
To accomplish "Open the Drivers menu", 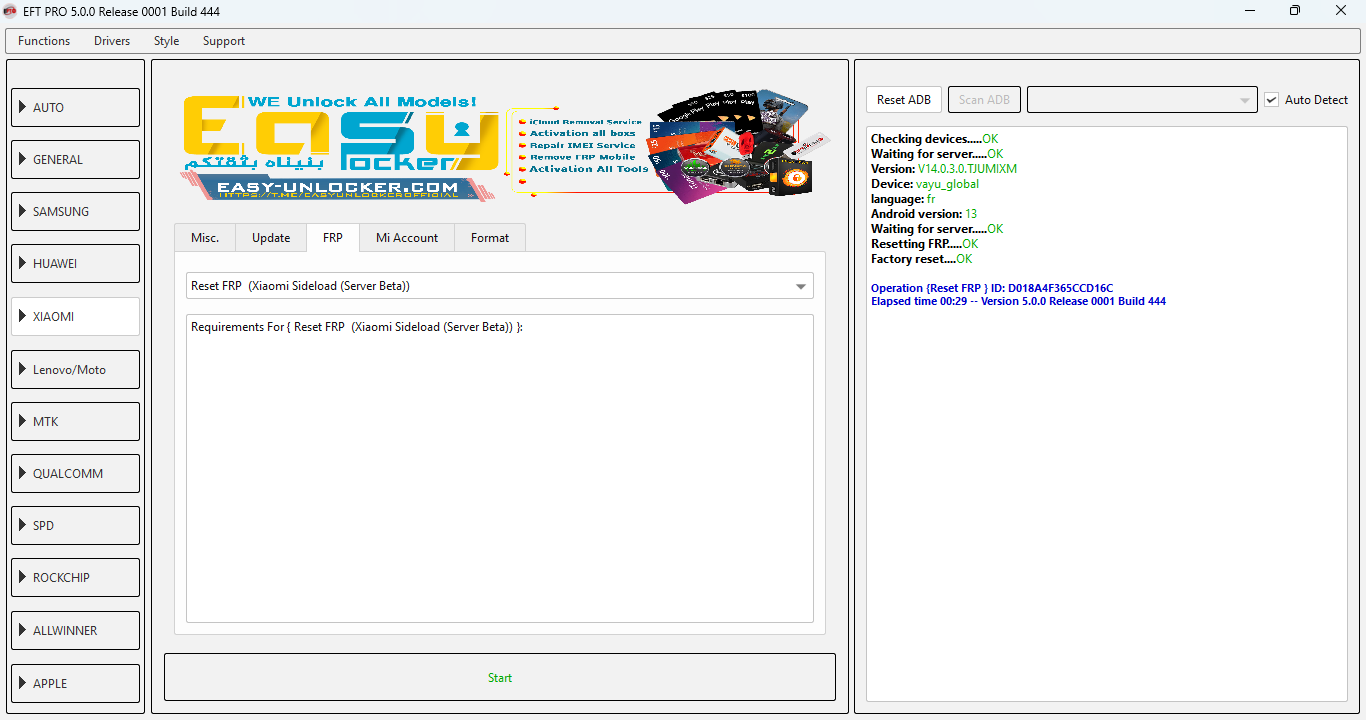I will 112,41.
